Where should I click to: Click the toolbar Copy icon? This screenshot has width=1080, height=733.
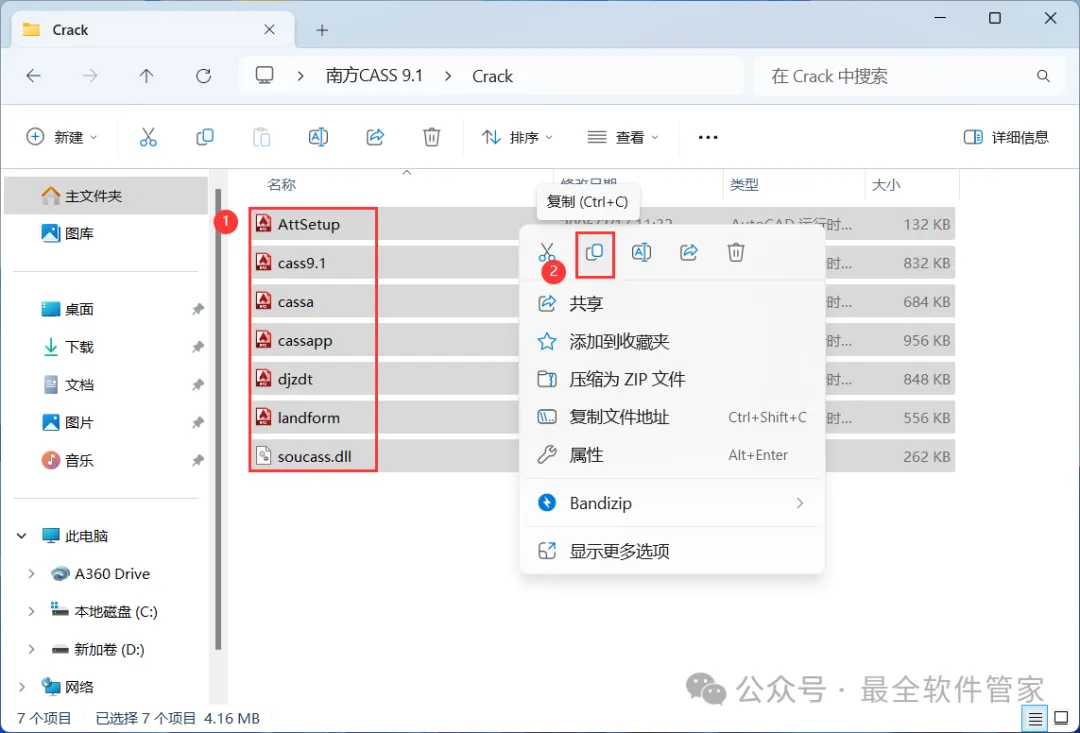[x=205, y=137]
